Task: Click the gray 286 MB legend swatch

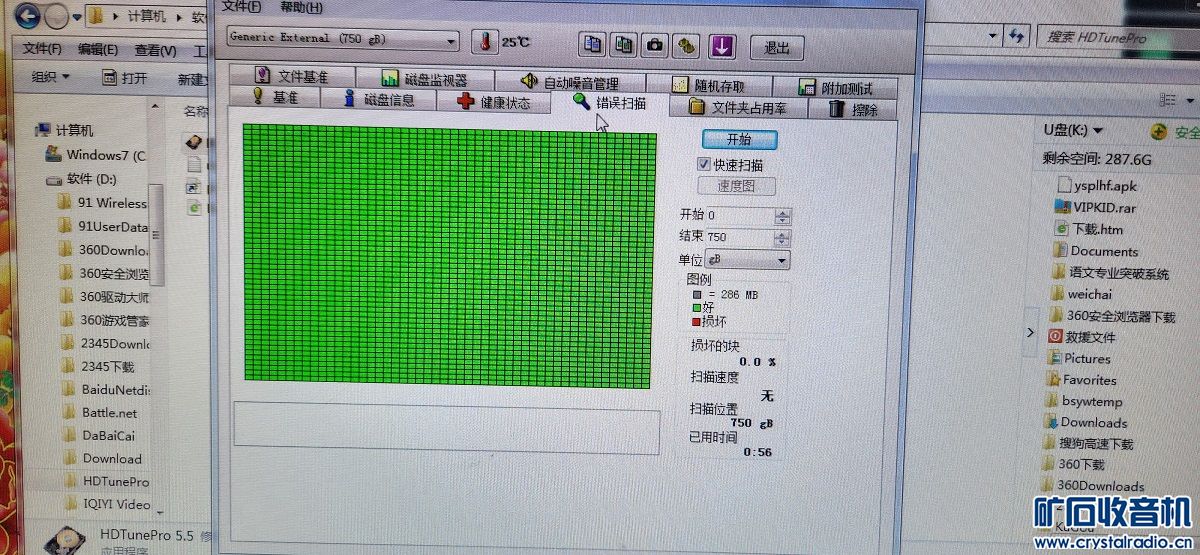Action: point(697,295)
